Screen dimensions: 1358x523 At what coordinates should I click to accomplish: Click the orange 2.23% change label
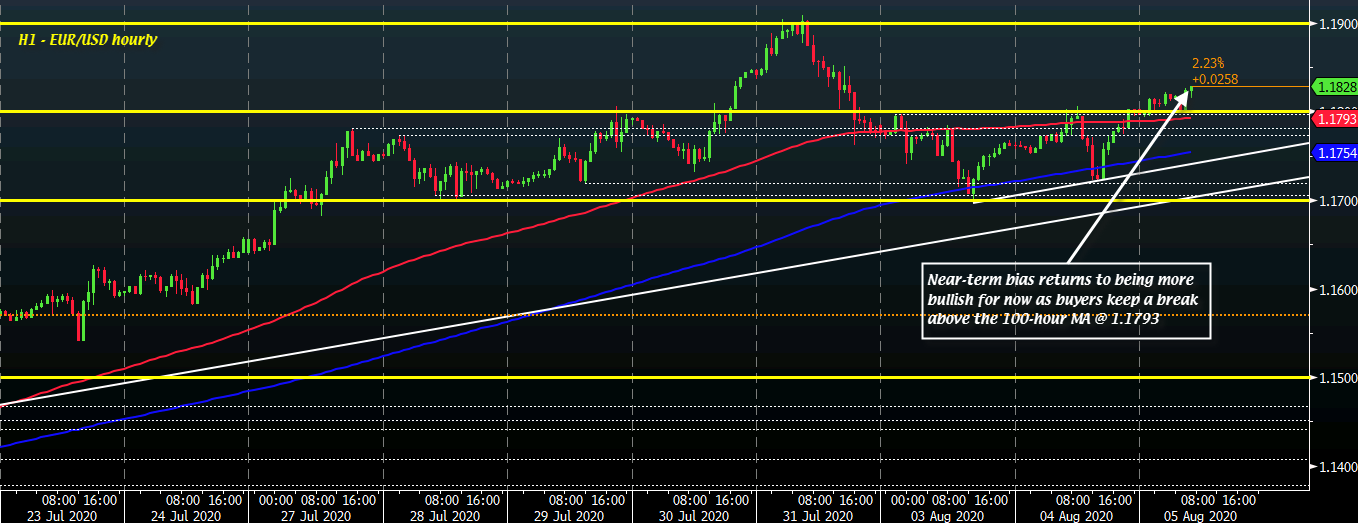1208,62
